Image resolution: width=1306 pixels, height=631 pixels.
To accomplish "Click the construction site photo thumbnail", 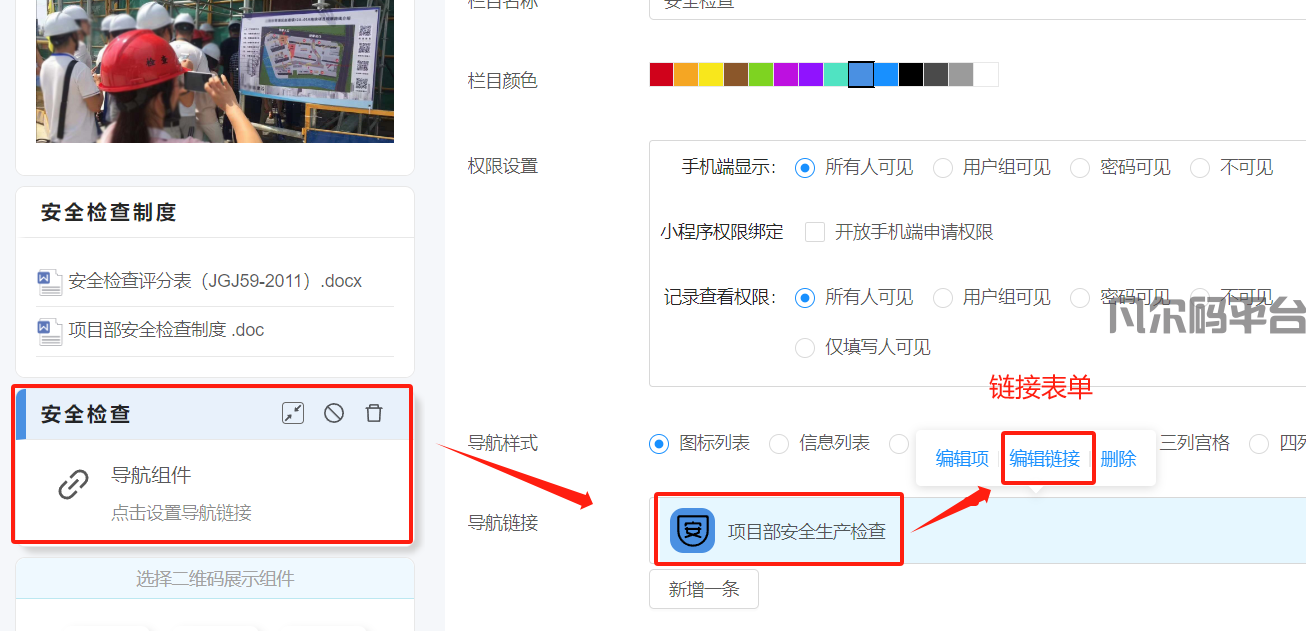I will [215, 71].
